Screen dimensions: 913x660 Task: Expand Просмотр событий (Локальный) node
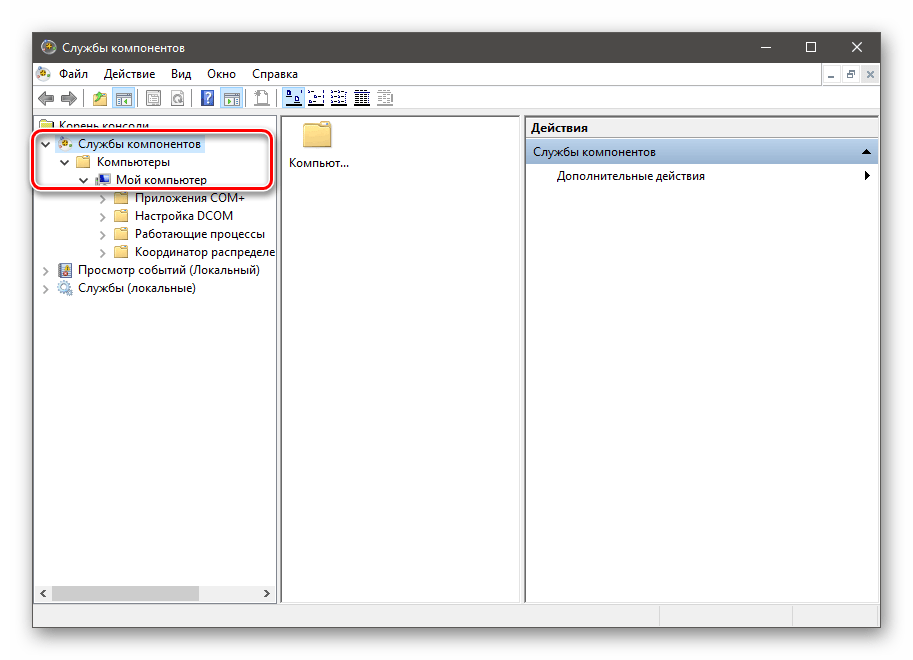tap(46, 270)
